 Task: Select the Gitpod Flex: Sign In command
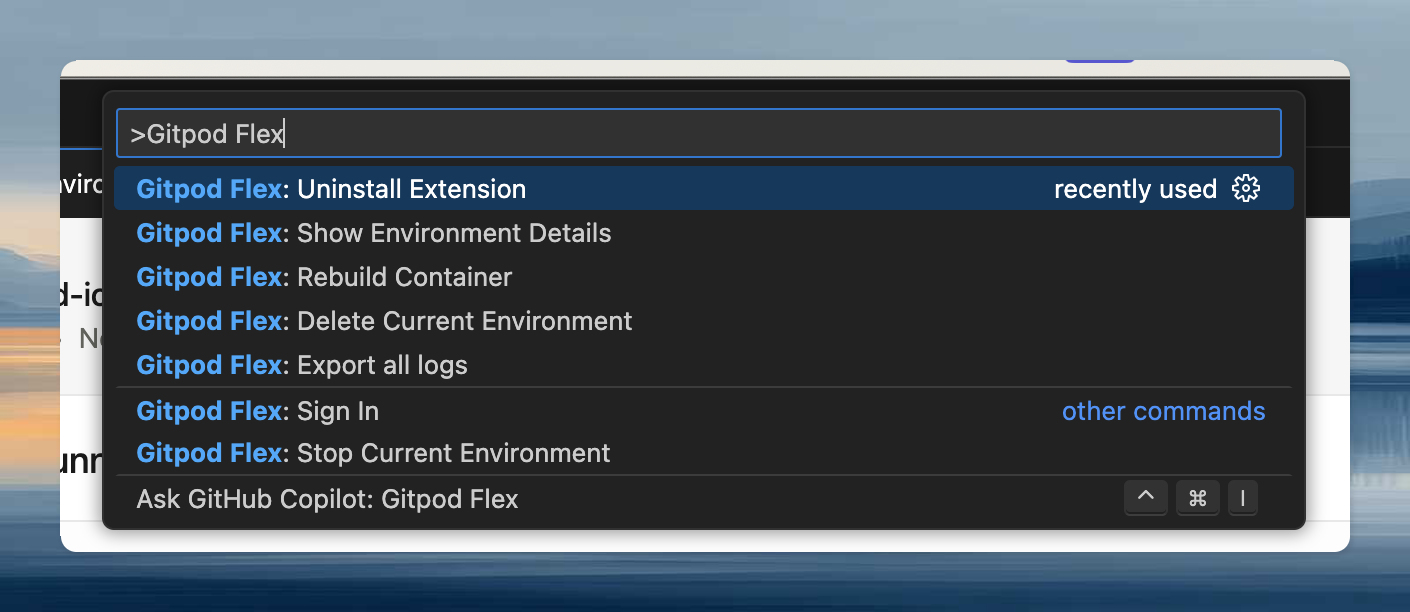(x=257, y=411)
